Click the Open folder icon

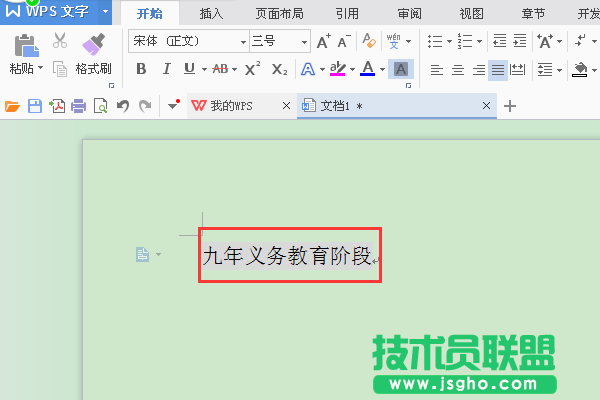click(x=12, y=106)
